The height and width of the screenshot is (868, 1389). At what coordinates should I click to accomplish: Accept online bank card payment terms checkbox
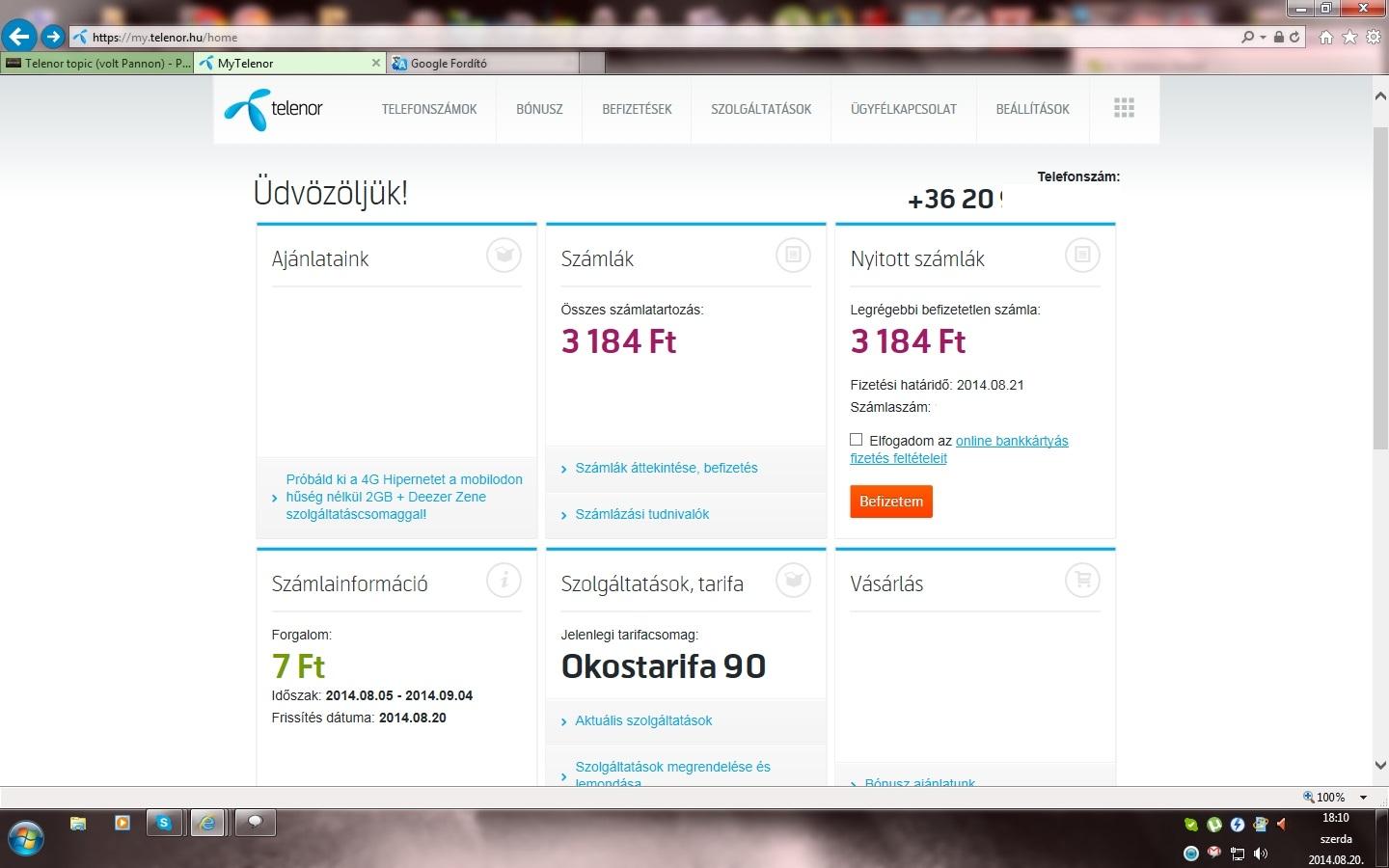tap(856, 440)
